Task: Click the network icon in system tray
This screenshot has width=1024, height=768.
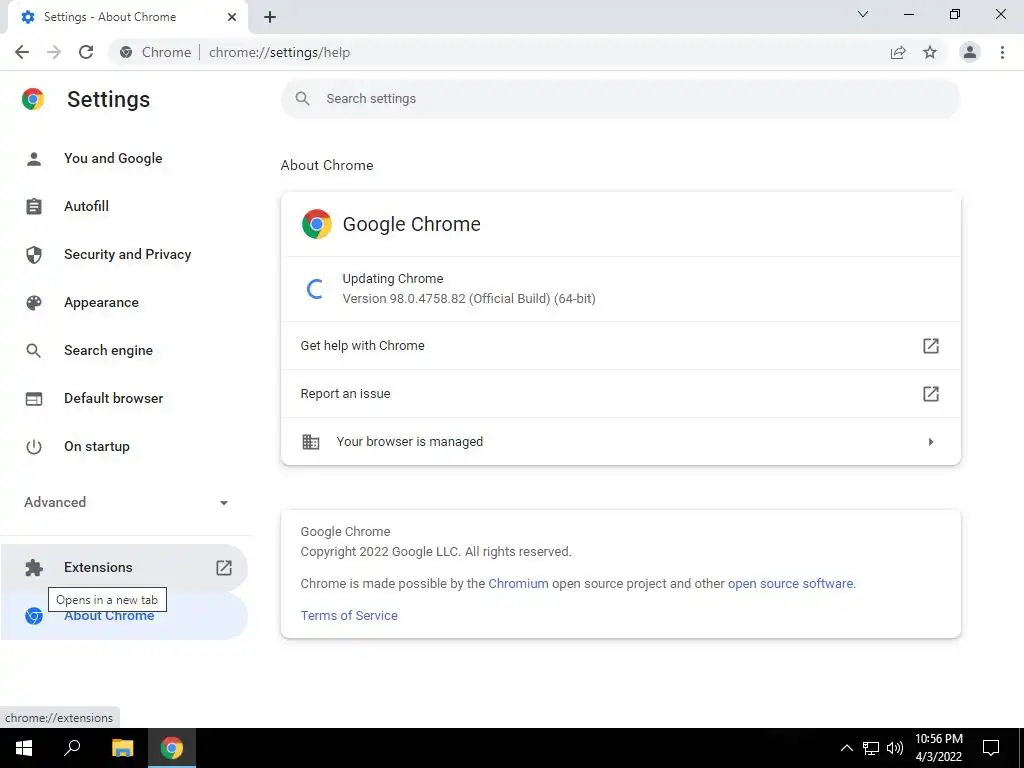Action: [871, 748]
